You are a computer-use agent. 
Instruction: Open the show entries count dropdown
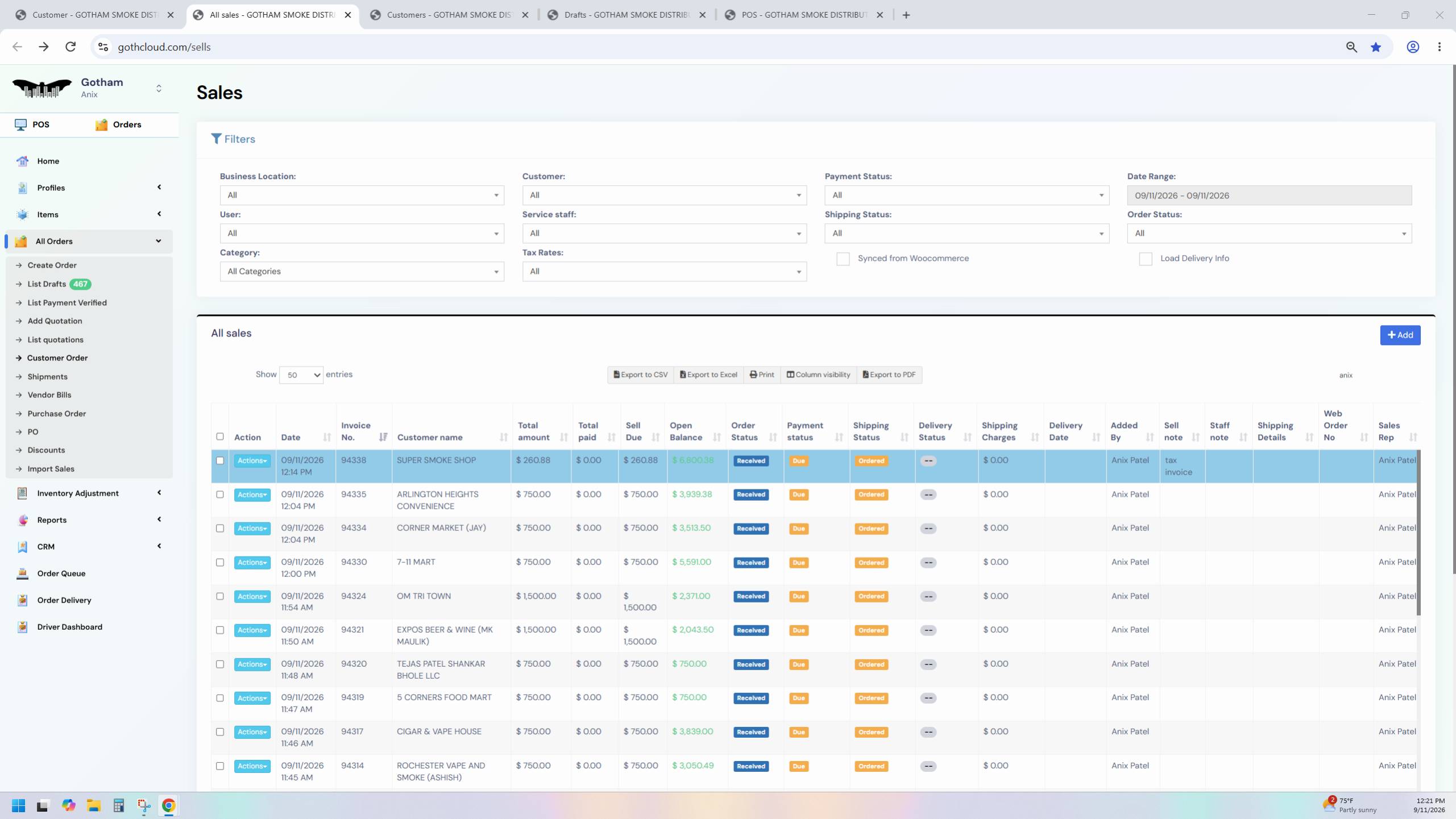(x=301, y=375)
